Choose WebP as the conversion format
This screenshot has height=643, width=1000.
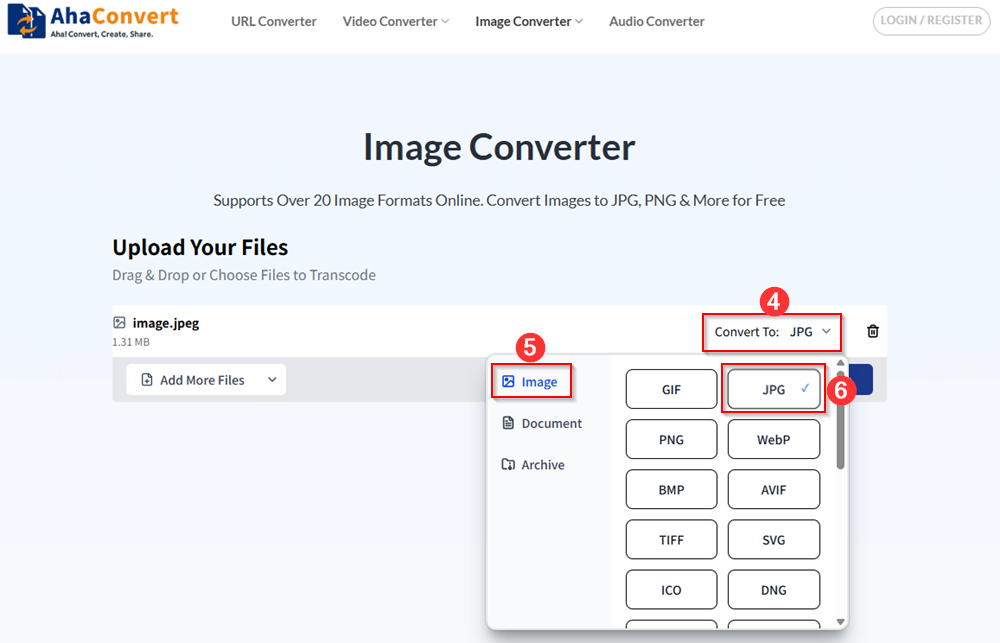click(774, 439)
